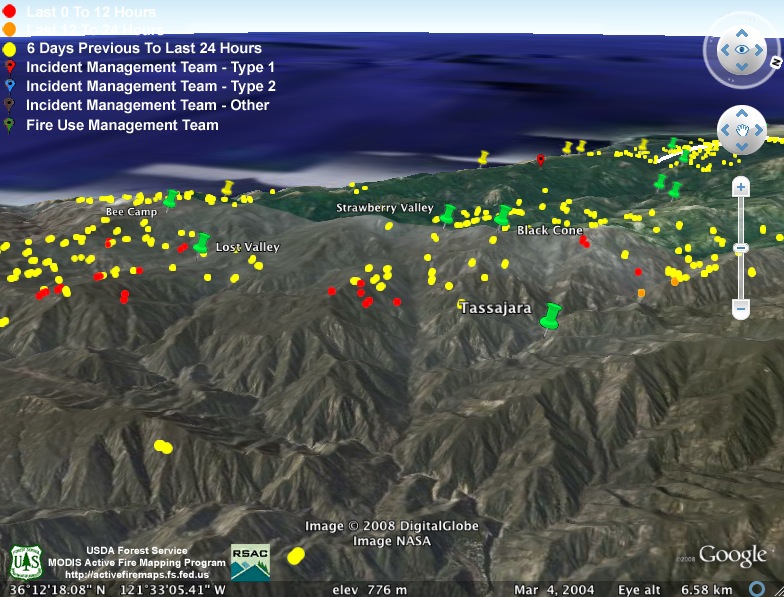Click the Google logo watermark

[x=732, y=556]
